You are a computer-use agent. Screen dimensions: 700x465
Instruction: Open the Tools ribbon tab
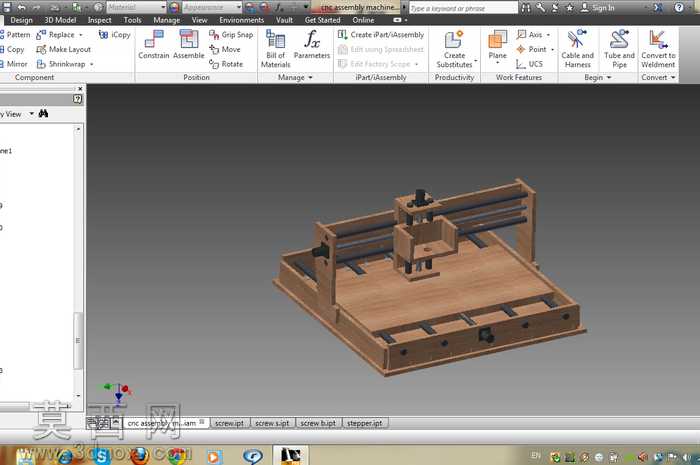click(x=133, y=20)
